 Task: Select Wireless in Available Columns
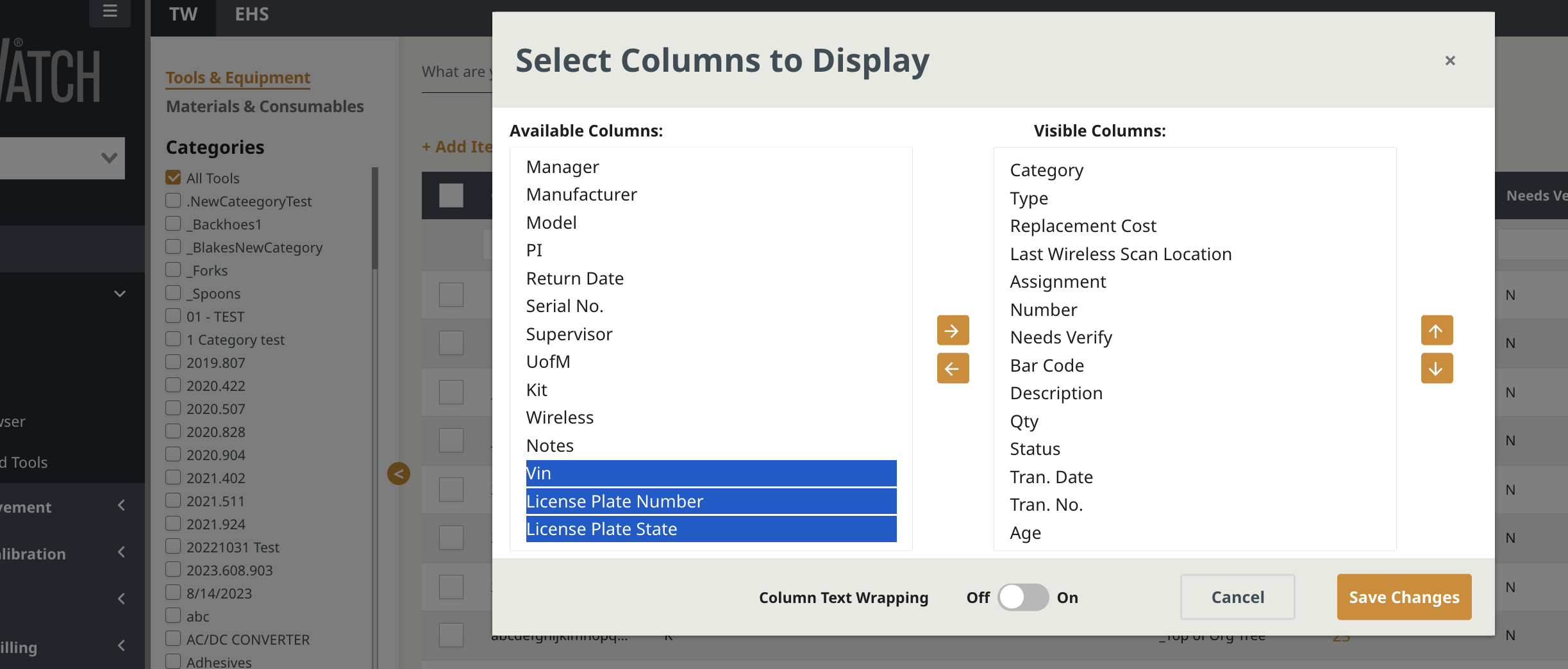(711, 418)
